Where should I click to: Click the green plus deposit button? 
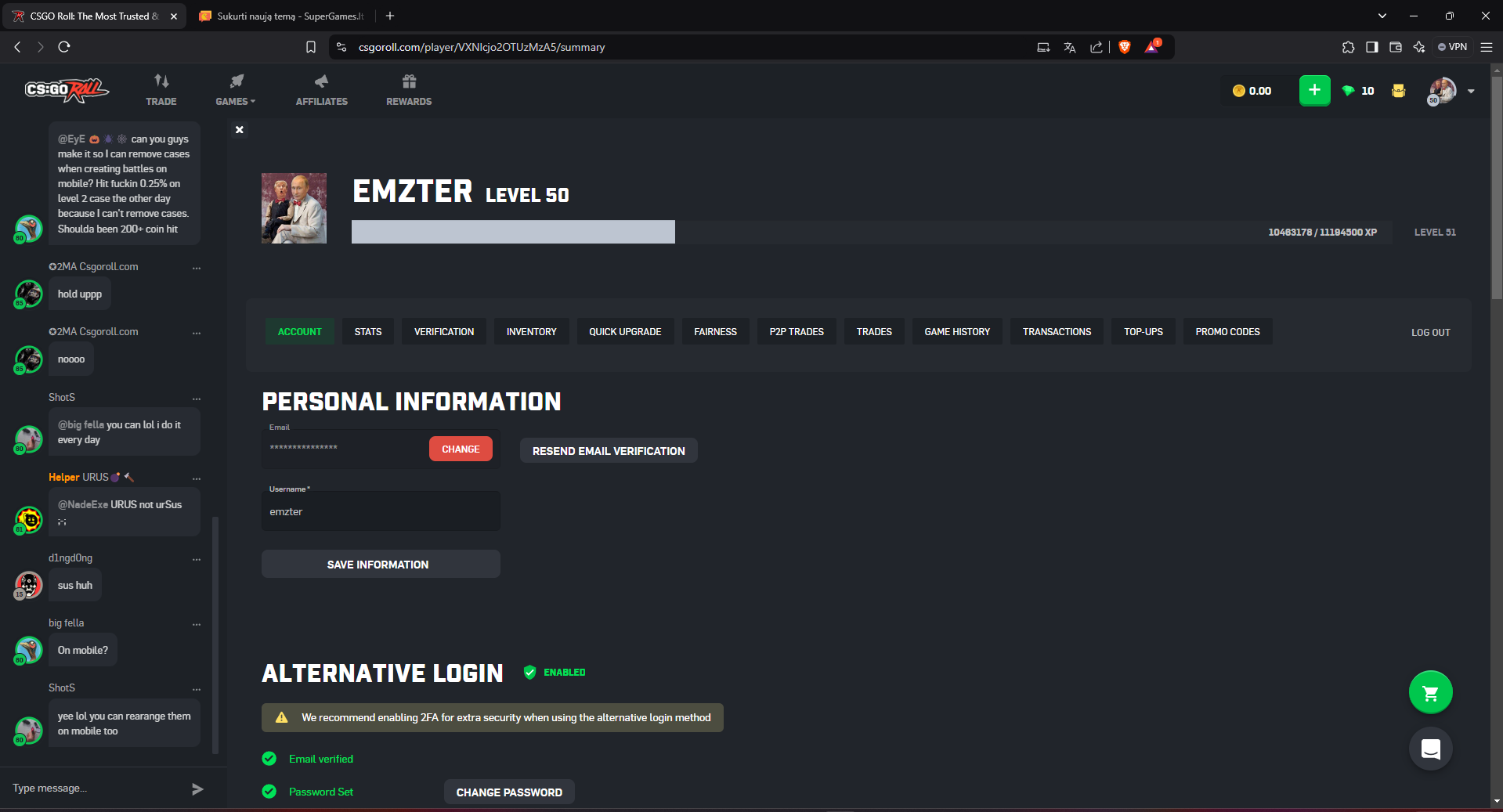[1314, 91]
